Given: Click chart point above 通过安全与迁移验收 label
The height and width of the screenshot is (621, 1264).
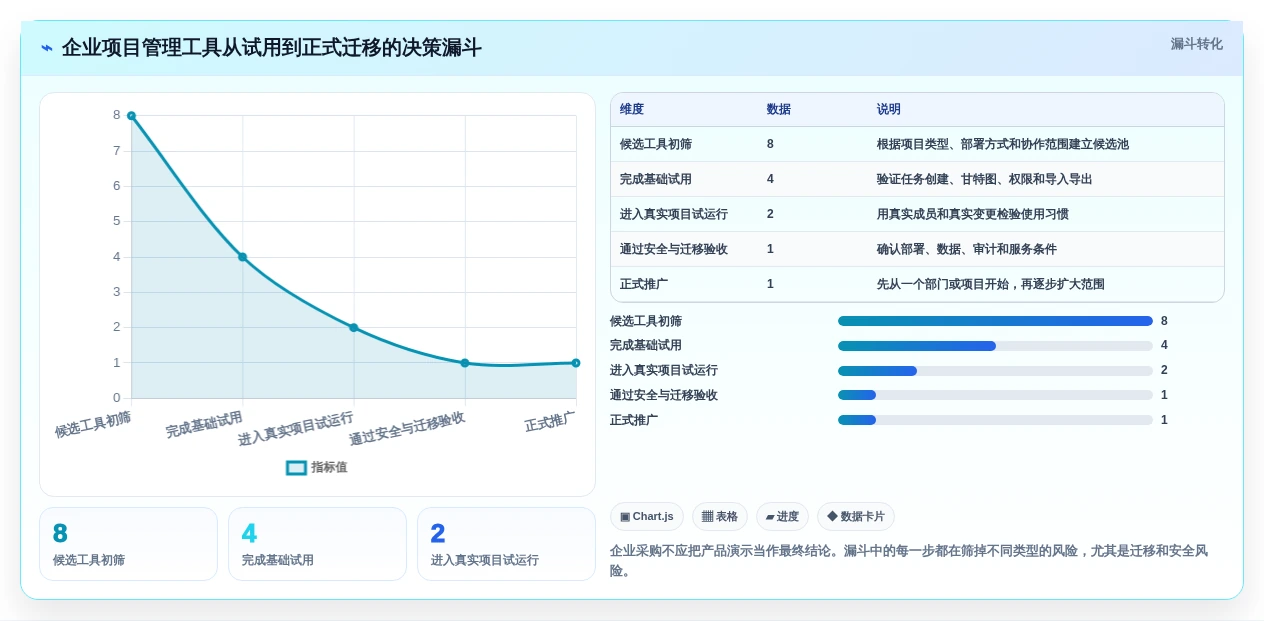Looking at the screenshot, I should click(465, 363).
